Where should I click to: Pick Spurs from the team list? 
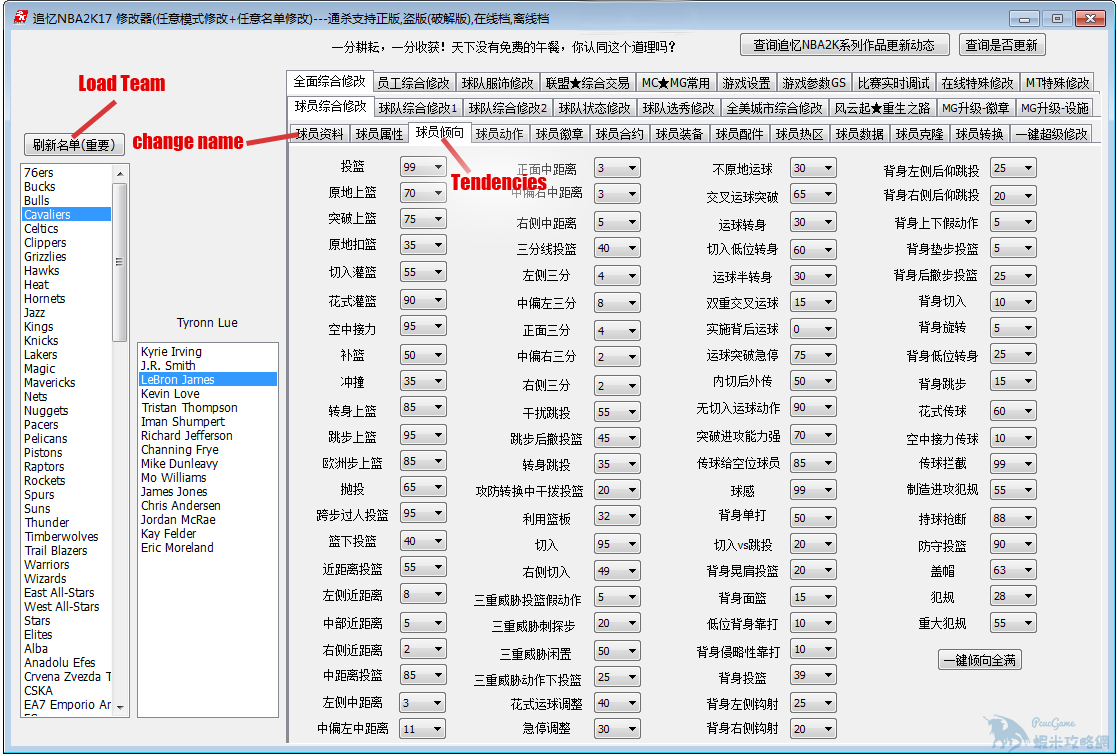click(67, 494)
